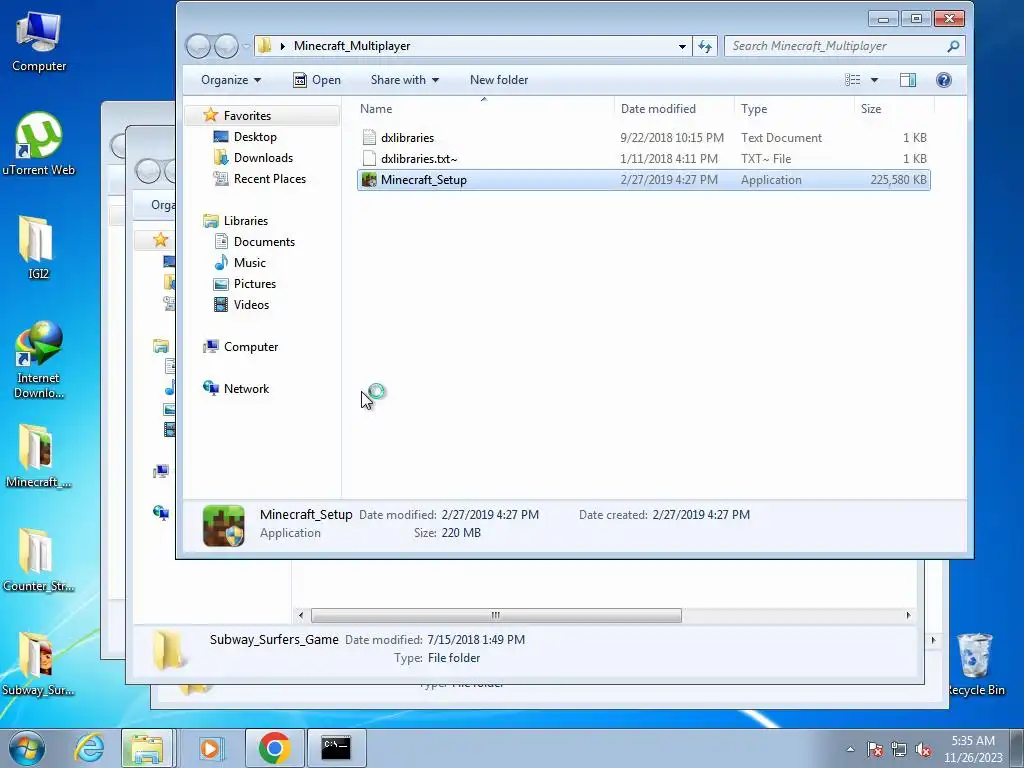Click the Subway_Surfers_Game folder icon in background details pane

coord(168,650)
